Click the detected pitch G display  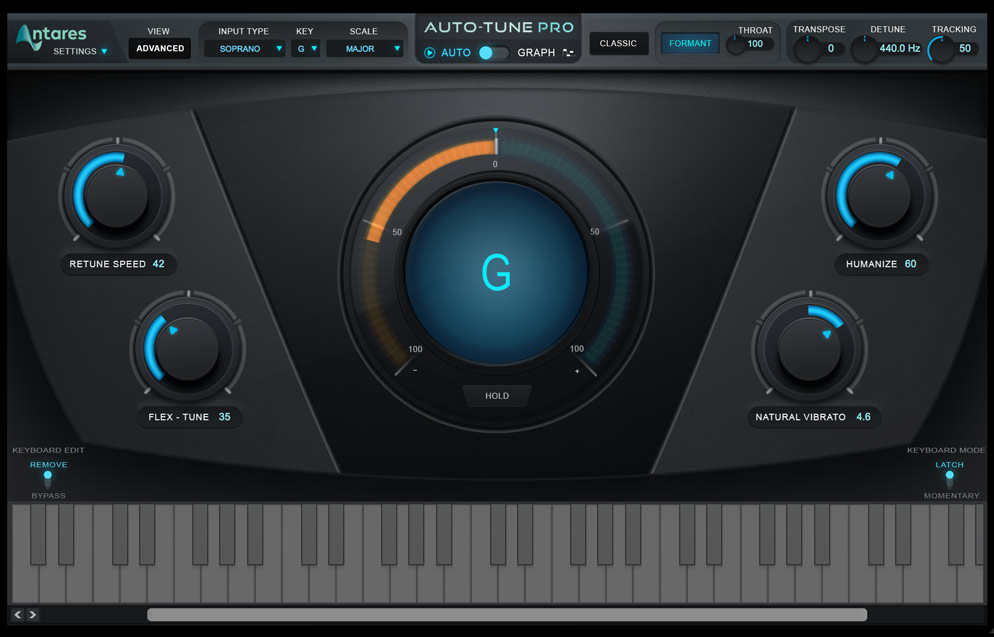pos(496,273)
